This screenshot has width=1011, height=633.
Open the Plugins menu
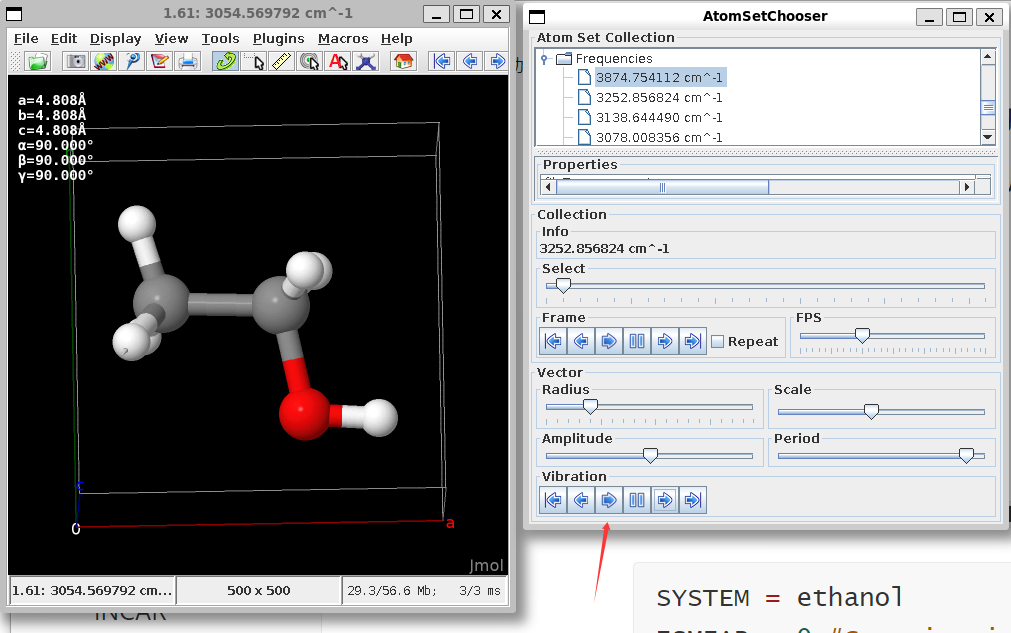278,38
